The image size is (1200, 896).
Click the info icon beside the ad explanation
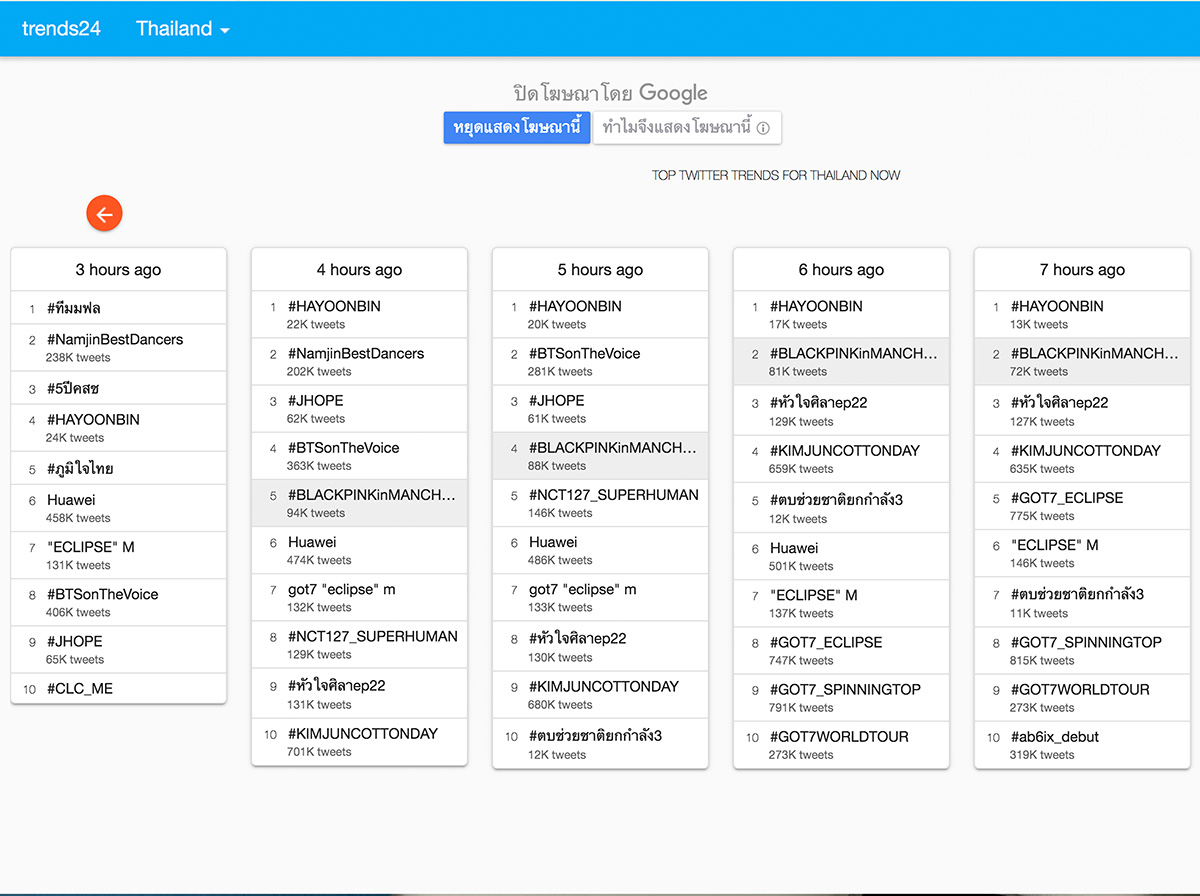coord(763,128)
